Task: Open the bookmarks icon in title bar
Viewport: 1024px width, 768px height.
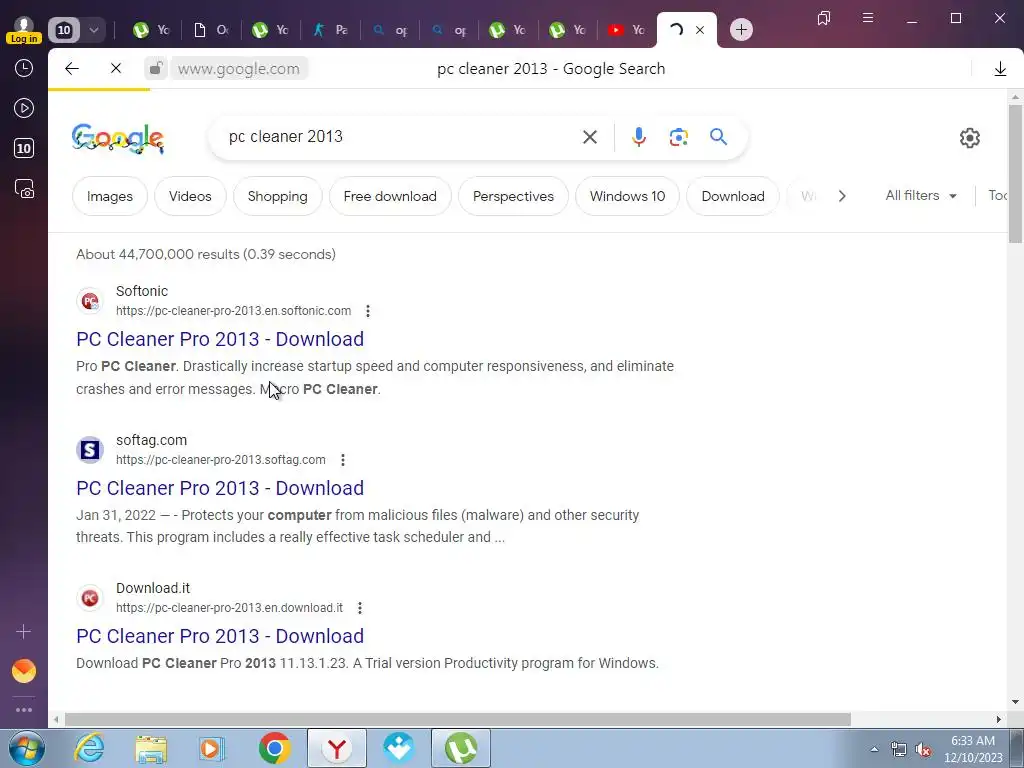Action: pos(824,18)
